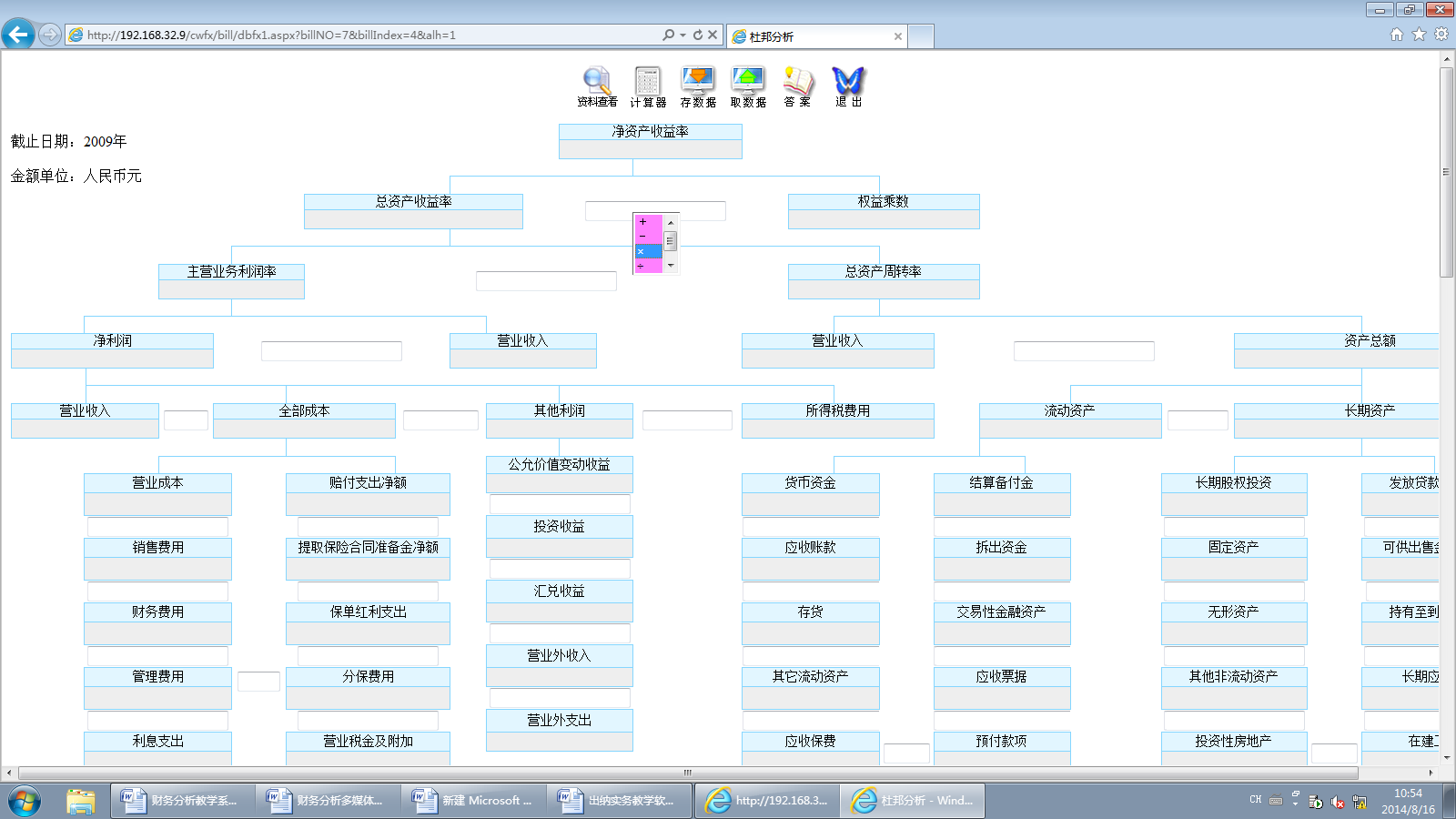Refresh the page with the reload icon
Screen dimensions: 1456x819
pyautogui.click(x=698, y=35)
